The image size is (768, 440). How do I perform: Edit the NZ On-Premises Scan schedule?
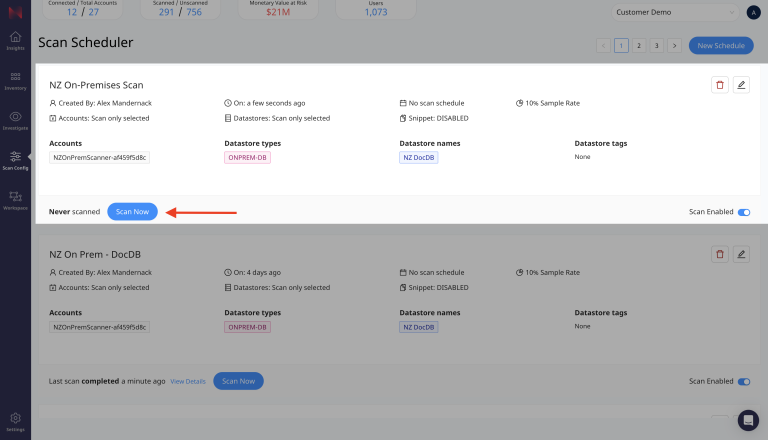[x=741, y=85]
